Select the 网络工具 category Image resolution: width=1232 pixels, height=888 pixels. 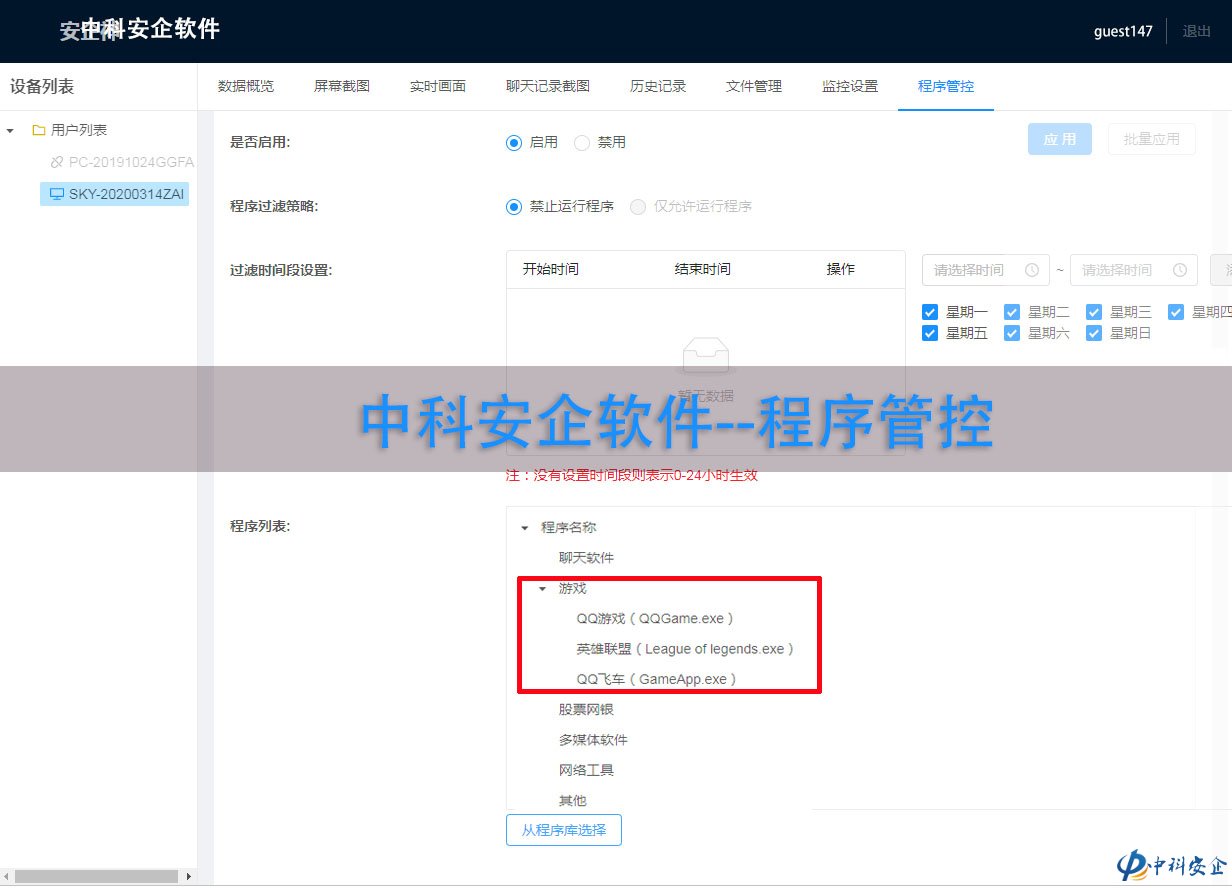pos(586,770)
